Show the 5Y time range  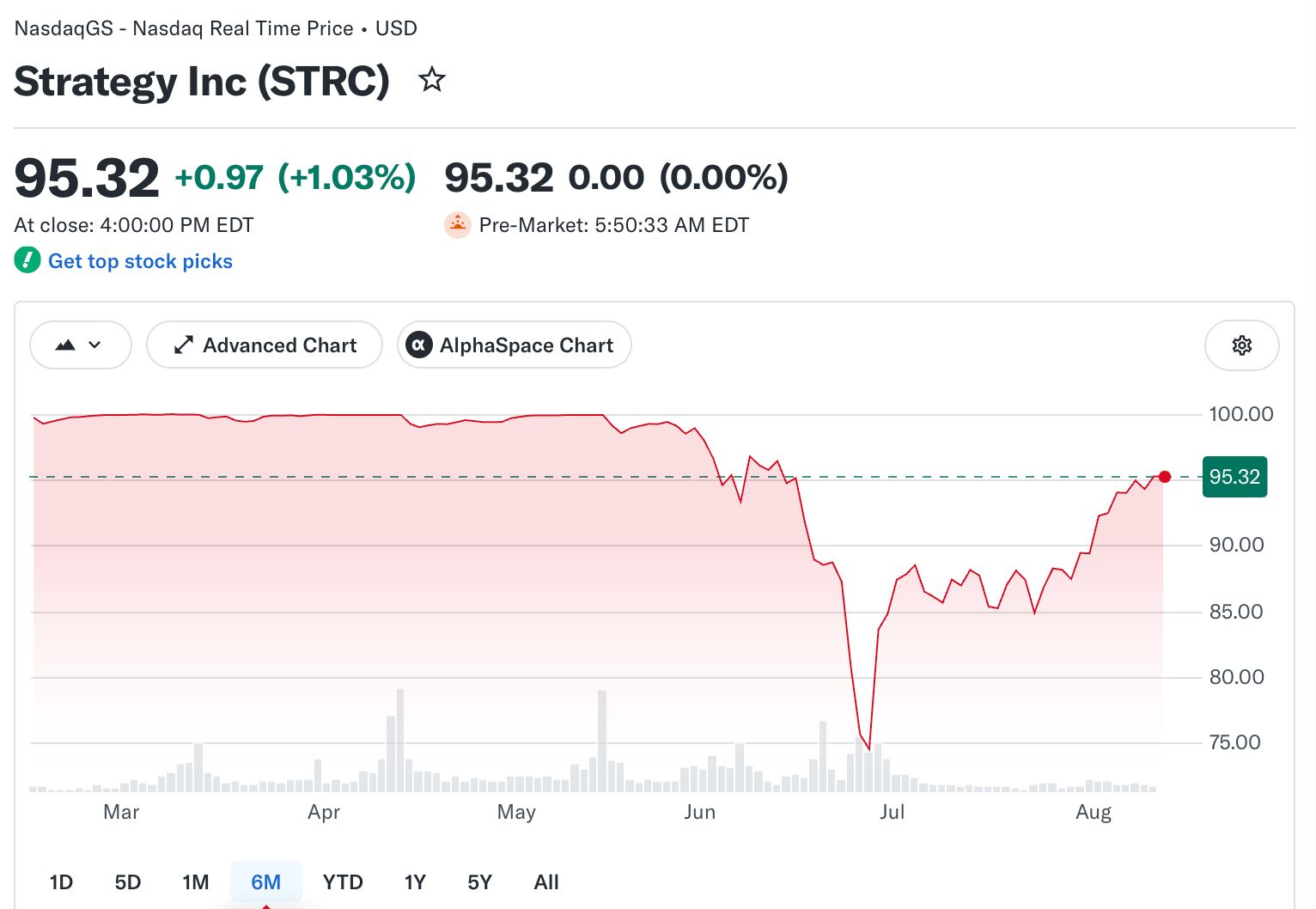click(479, 882)
